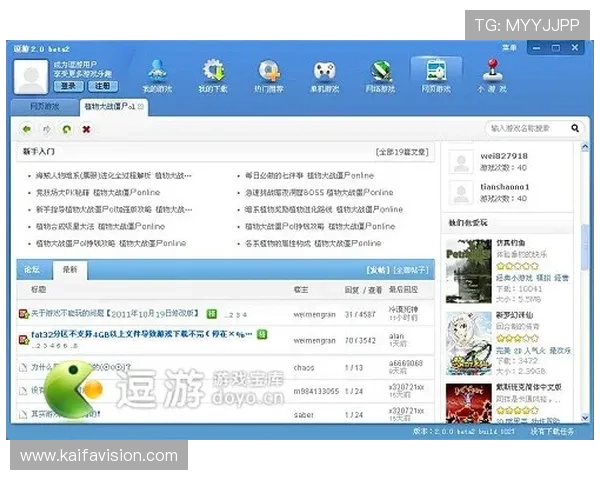Viewport: 600px width, 480px height.
Task: Open the fat32分区 thread
Action: (142, 335)
